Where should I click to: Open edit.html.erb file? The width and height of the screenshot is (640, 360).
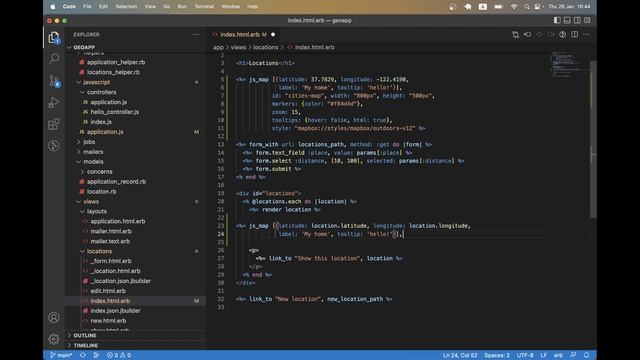(x=108, y=291)
